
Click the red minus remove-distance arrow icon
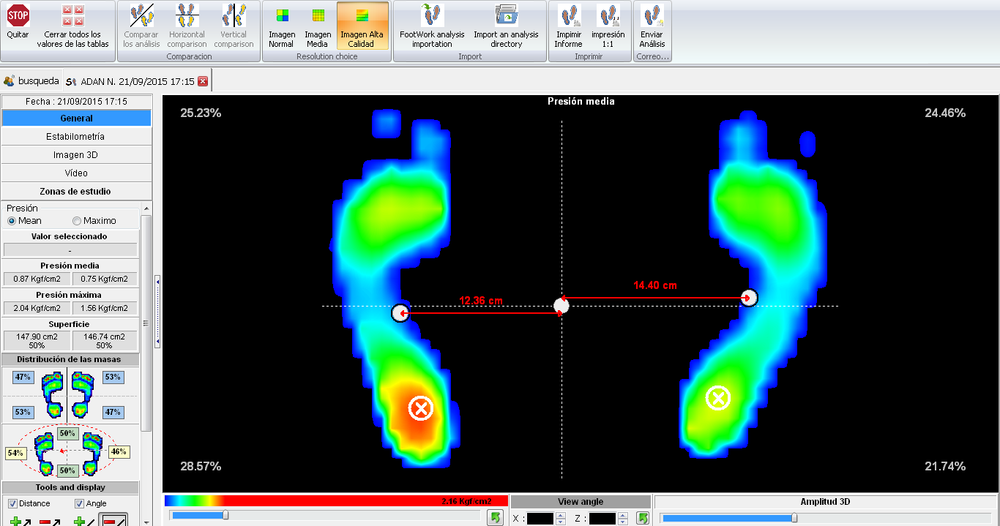tap(50, 522)
